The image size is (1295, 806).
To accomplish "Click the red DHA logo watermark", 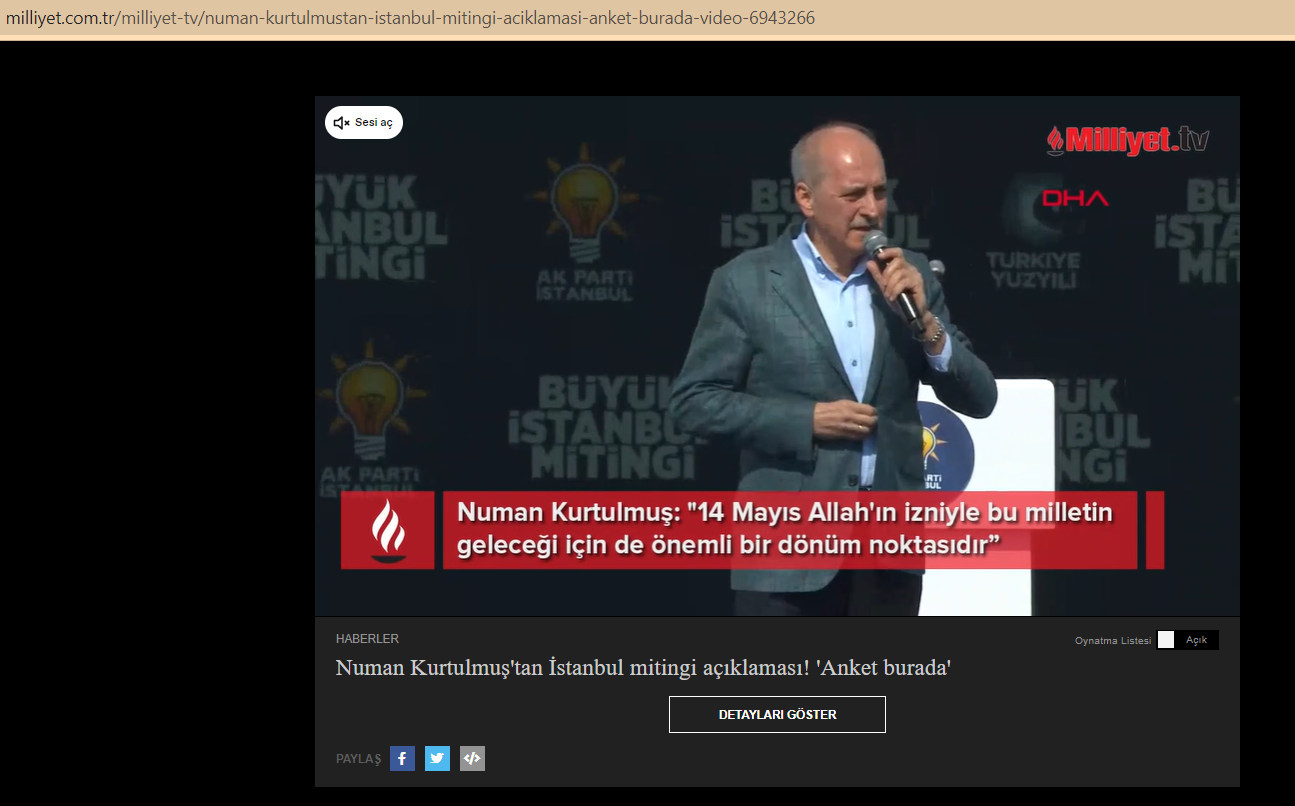I will [1075, 199].
